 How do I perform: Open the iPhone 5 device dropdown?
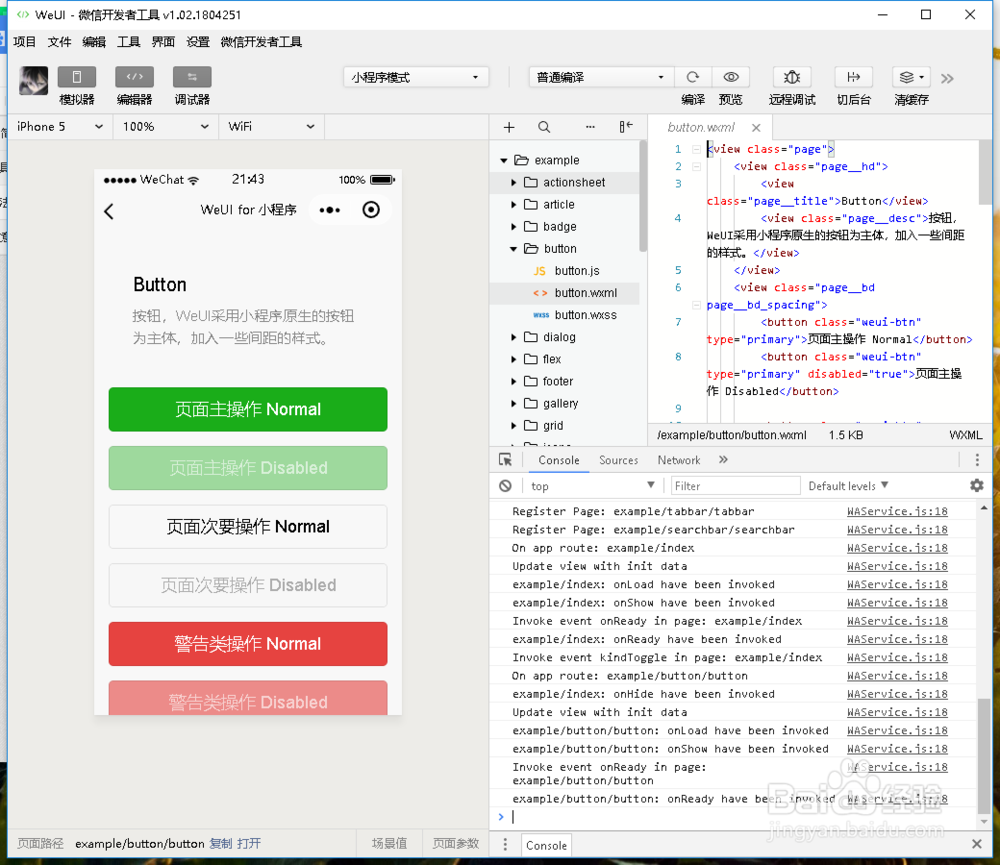coord(60,126)
